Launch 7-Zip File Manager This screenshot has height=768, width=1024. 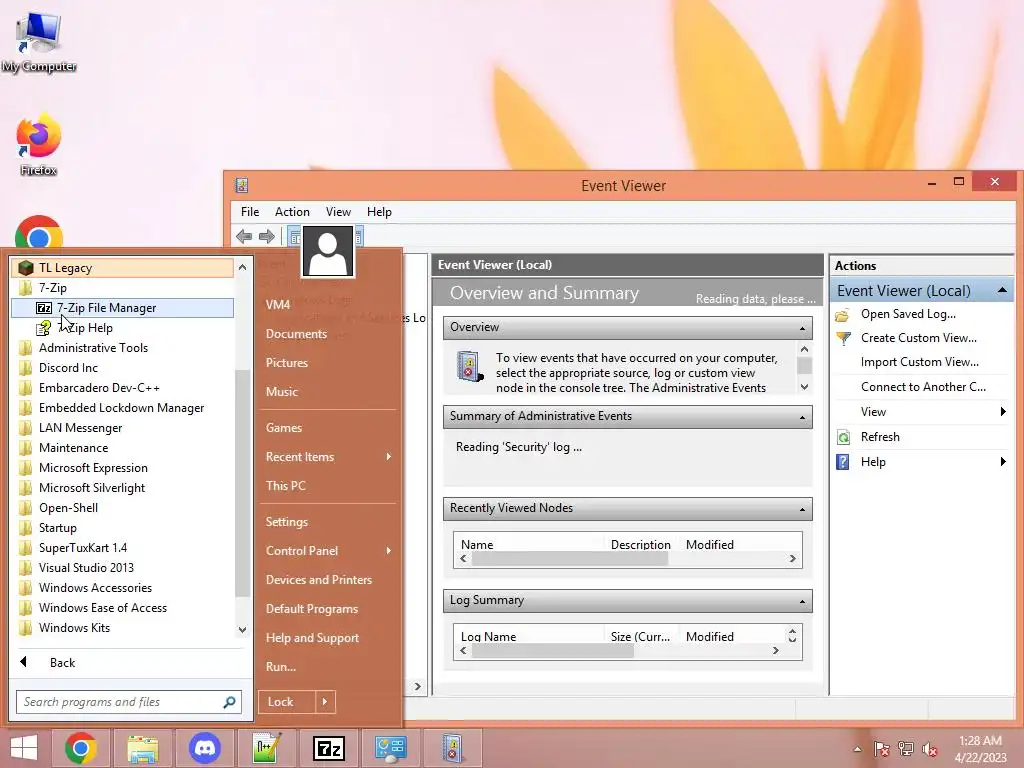122,308
